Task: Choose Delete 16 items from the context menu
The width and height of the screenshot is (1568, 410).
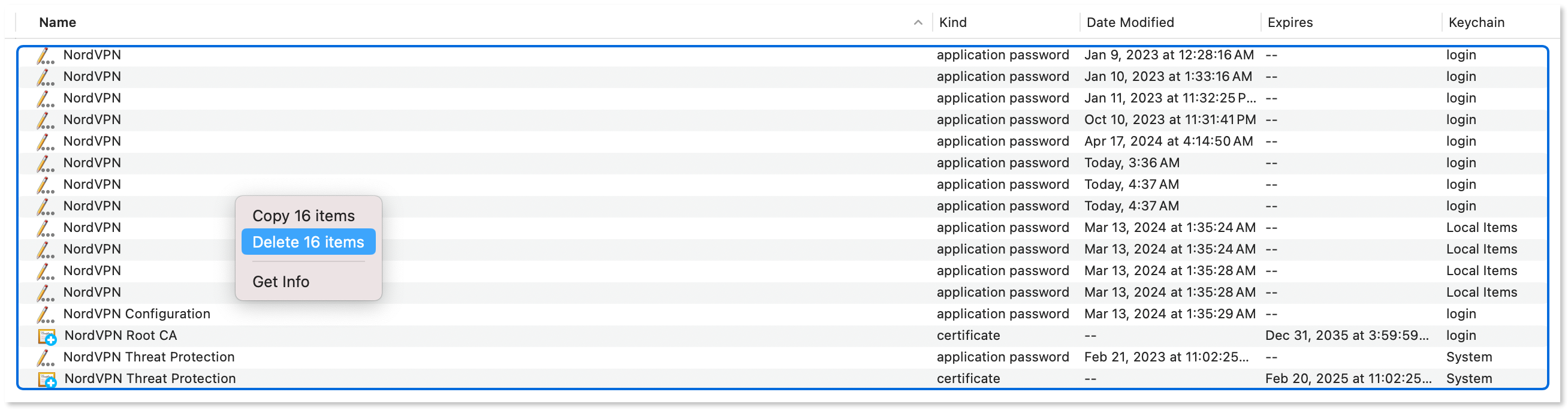Action: tap(308, 242)
